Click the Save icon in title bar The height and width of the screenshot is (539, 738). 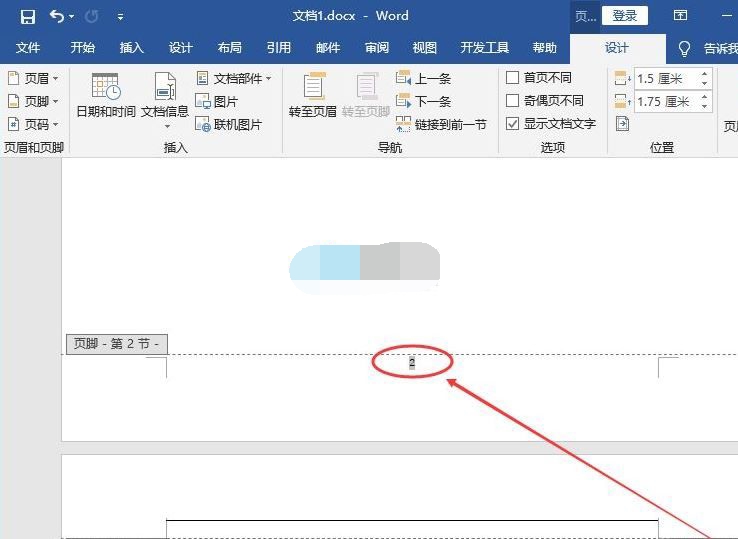[x=27, y=16]
